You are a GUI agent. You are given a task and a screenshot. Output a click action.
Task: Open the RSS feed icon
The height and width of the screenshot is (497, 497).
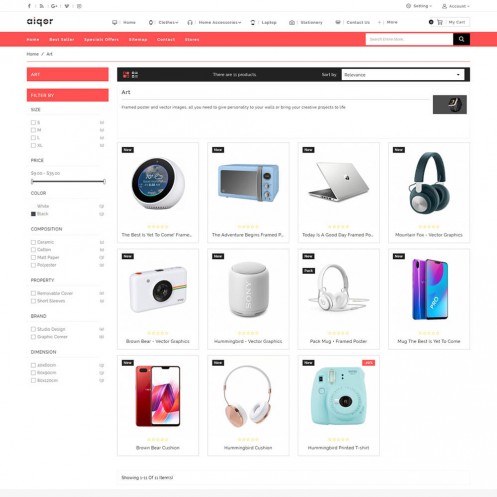pos(41,6)
